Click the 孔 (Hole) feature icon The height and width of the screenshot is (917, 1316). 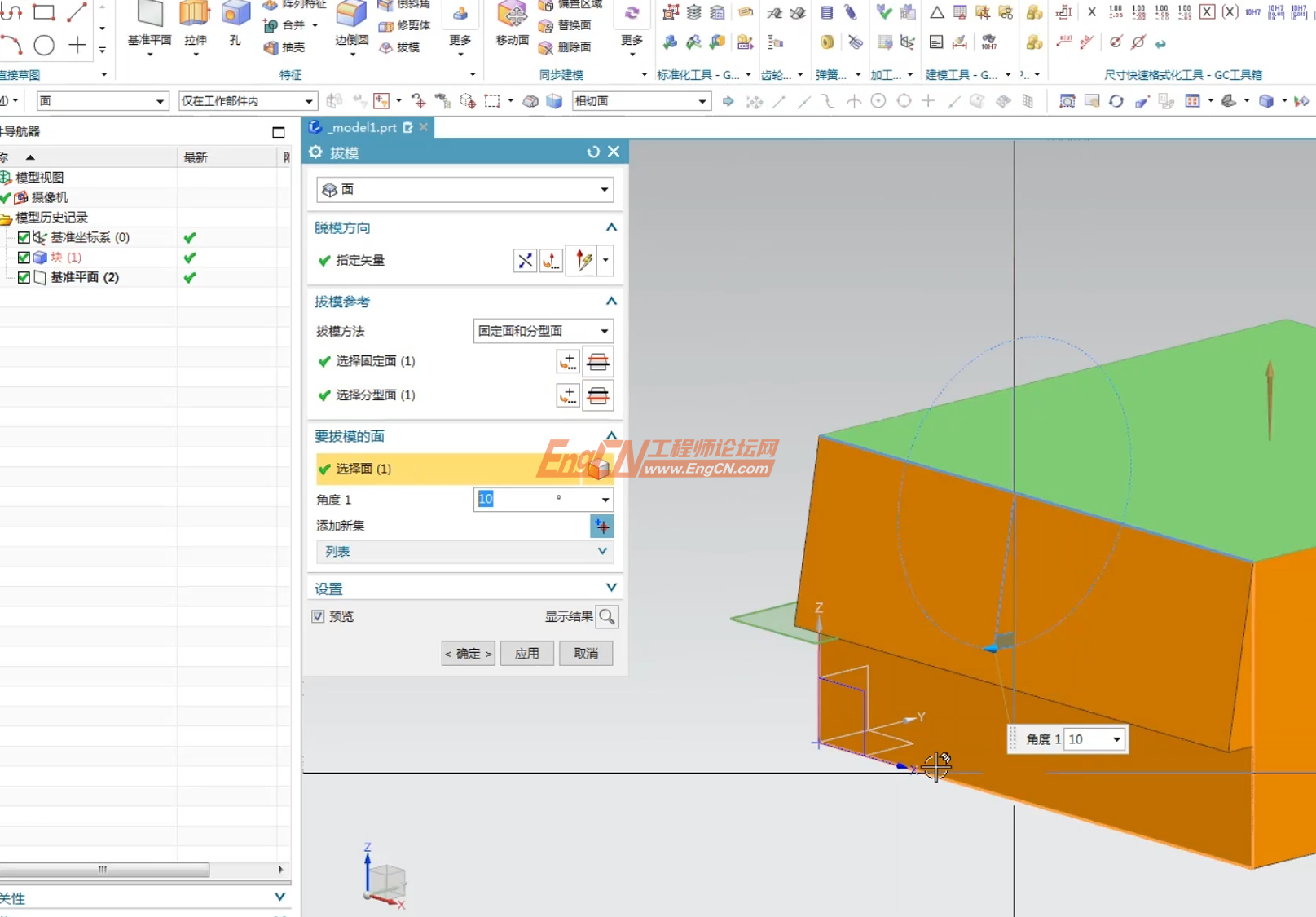(x=235, y=15)
